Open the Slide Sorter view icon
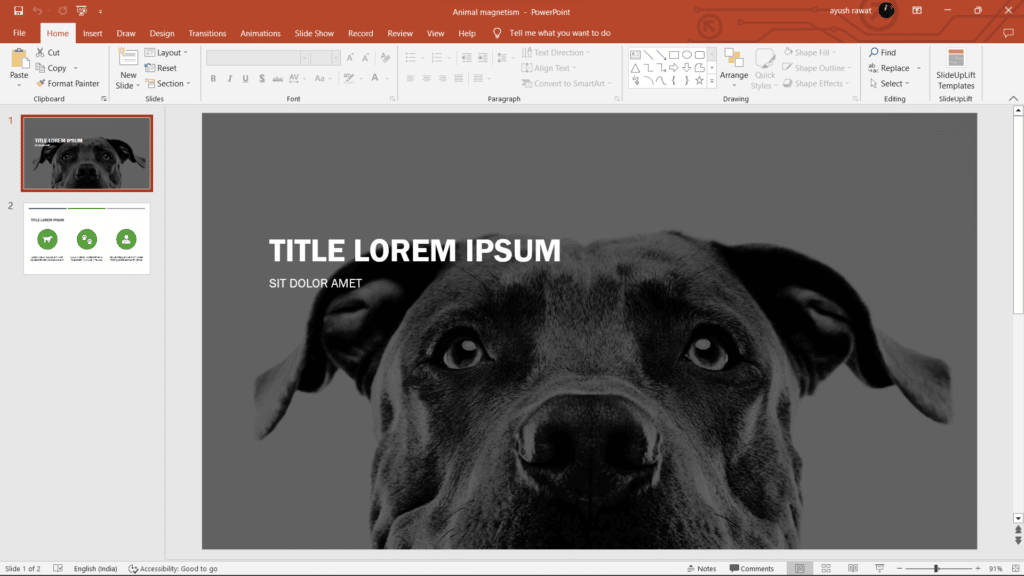This screenshot has width=1024, height=576. pos(826,567)
